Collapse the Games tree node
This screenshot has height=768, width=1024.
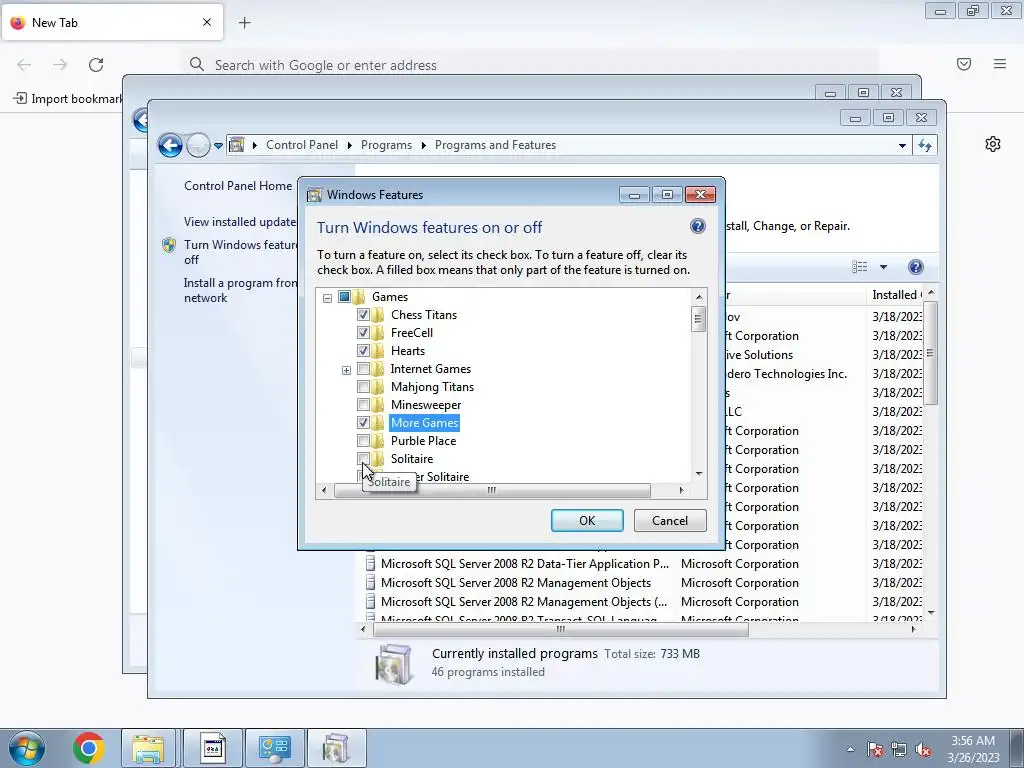pos(327,297)
